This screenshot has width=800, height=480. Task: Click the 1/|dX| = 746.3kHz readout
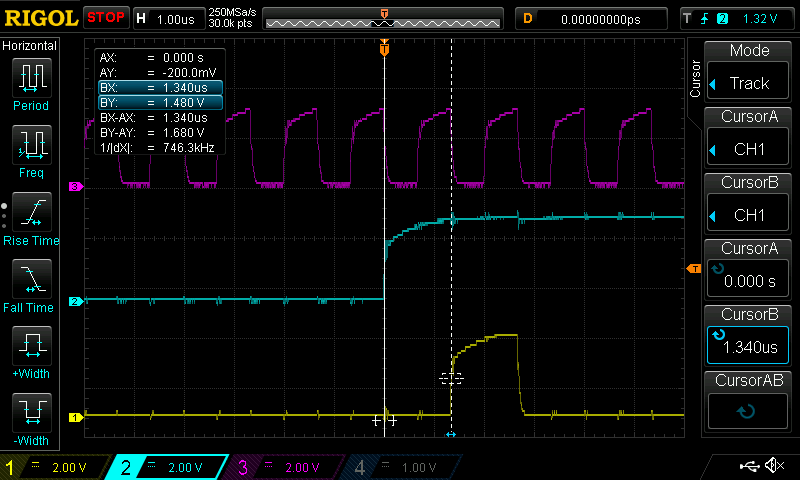157,148
